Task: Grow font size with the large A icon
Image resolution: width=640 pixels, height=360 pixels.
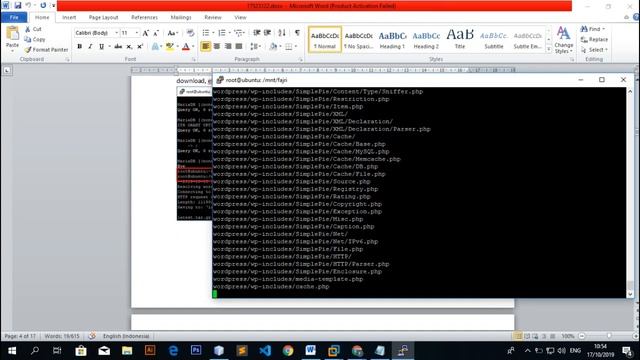Action: (x=146, y=33)
